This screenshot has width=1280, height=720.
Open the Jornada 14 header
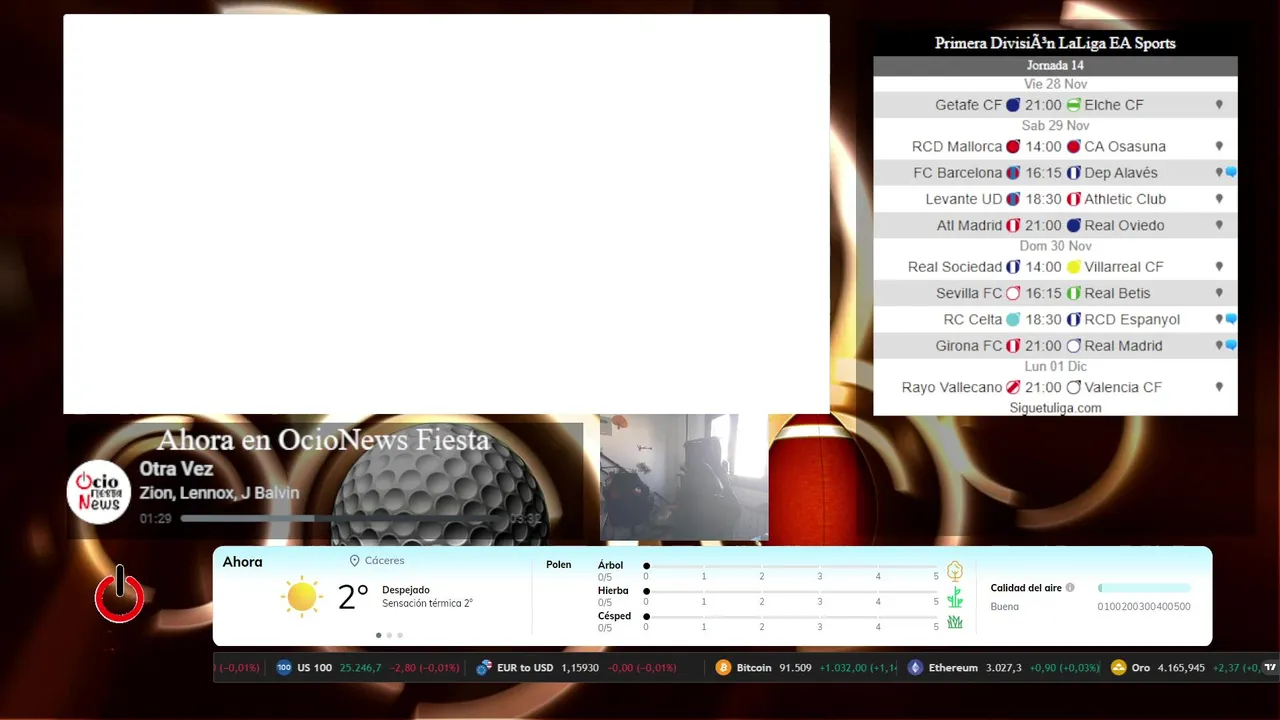point(1055,65)
